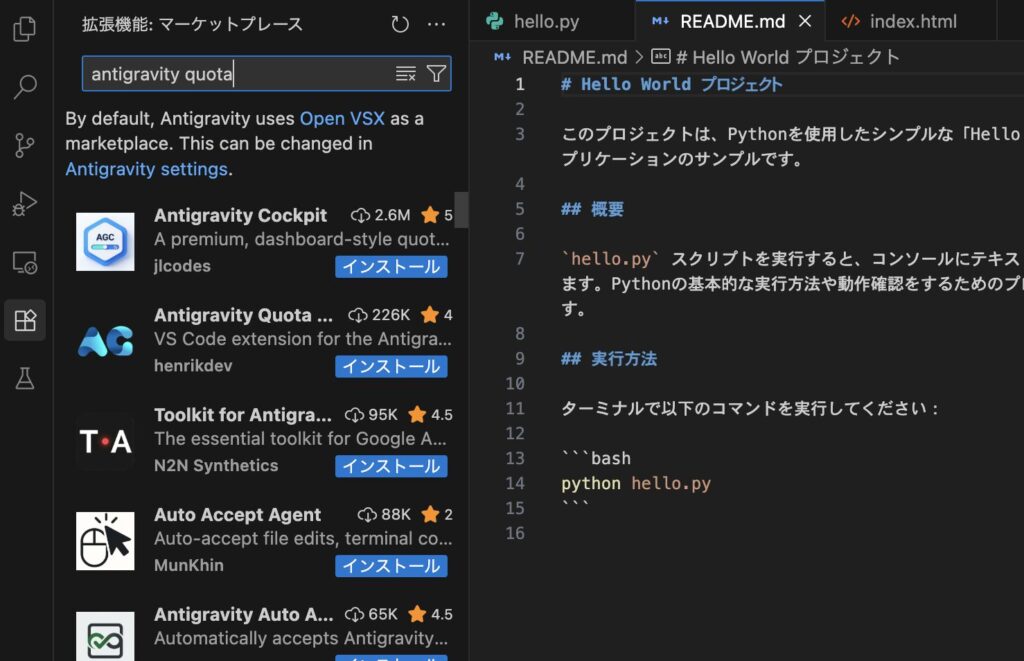Open the Testing flask icon
The image size is (1024, 661).
(x=25, y=379)
